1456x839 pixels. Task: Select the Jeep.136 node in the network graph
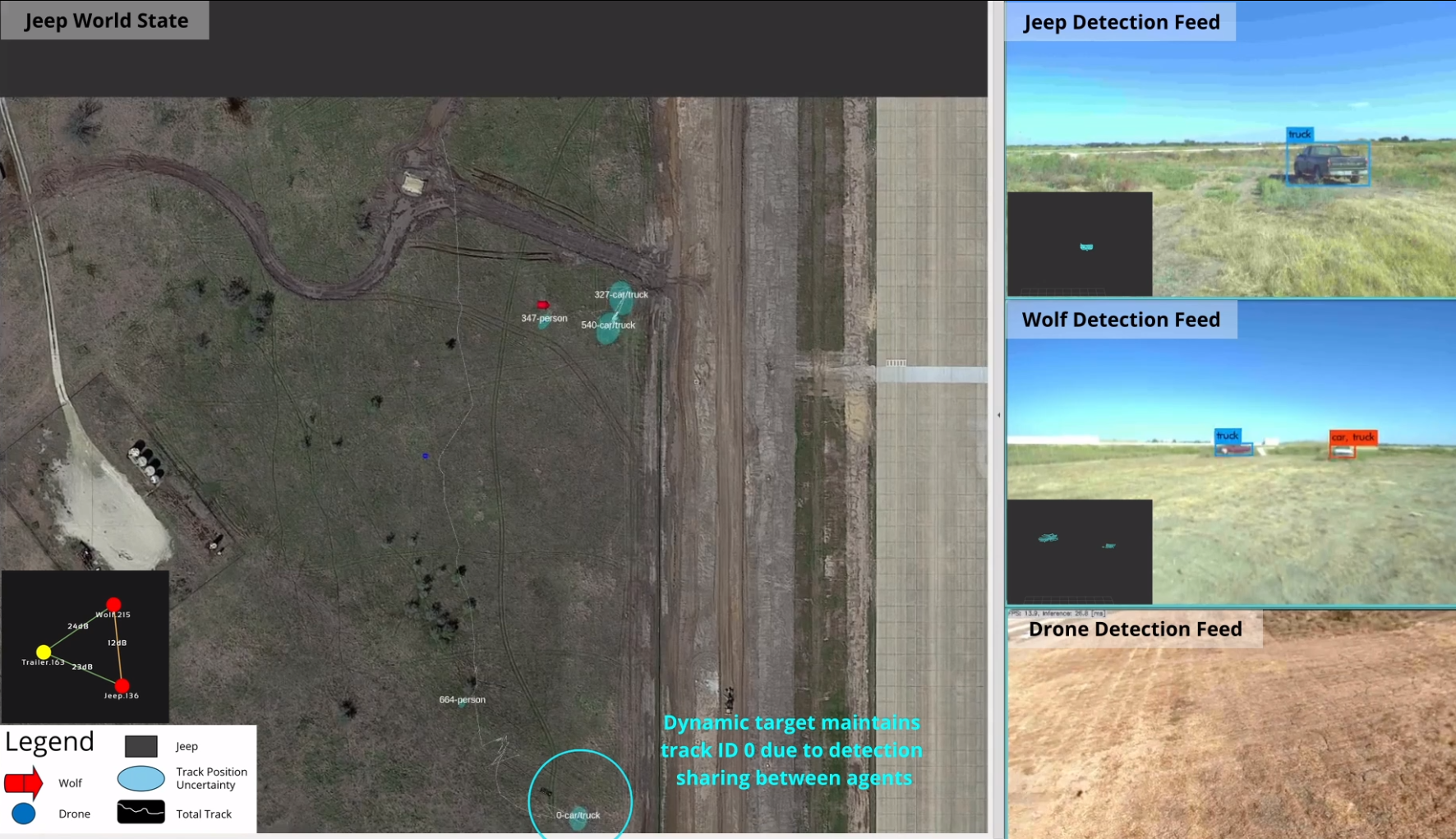122,685
